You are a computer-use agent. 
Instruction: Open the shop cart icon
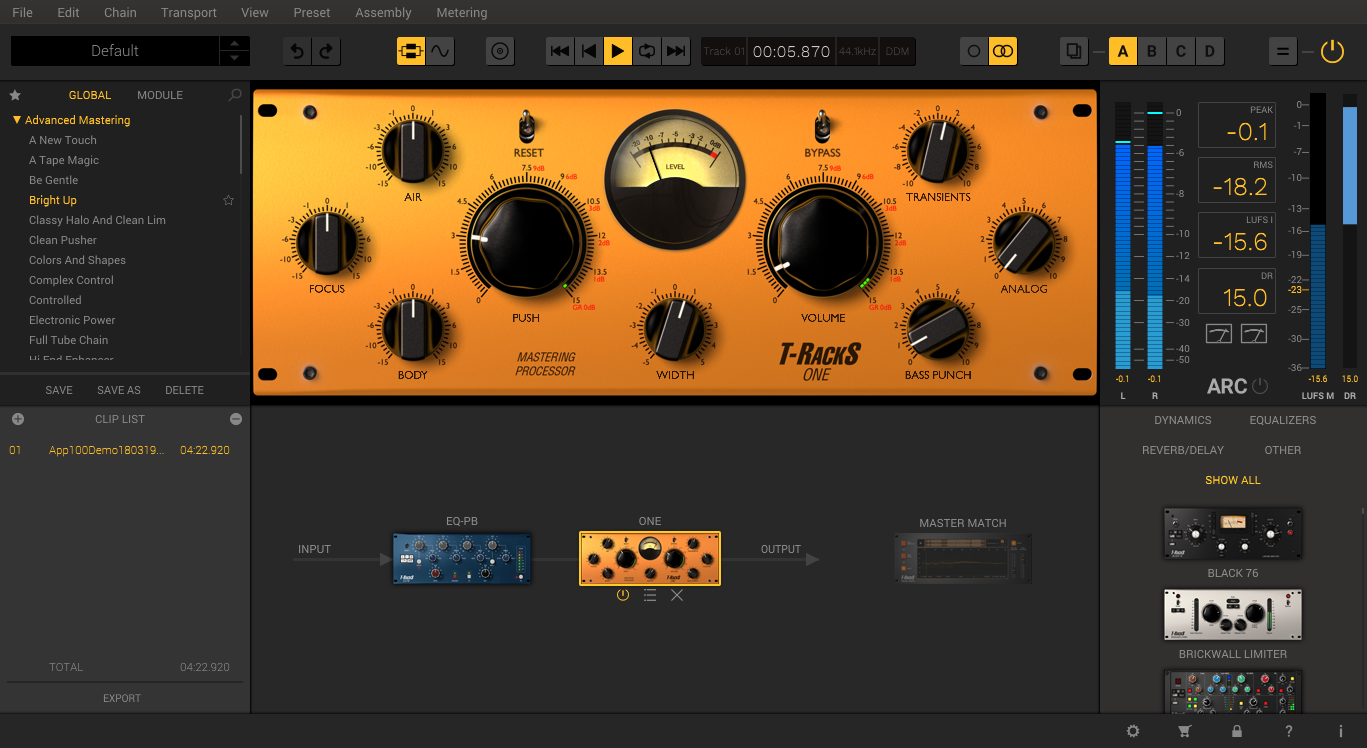1185,731
